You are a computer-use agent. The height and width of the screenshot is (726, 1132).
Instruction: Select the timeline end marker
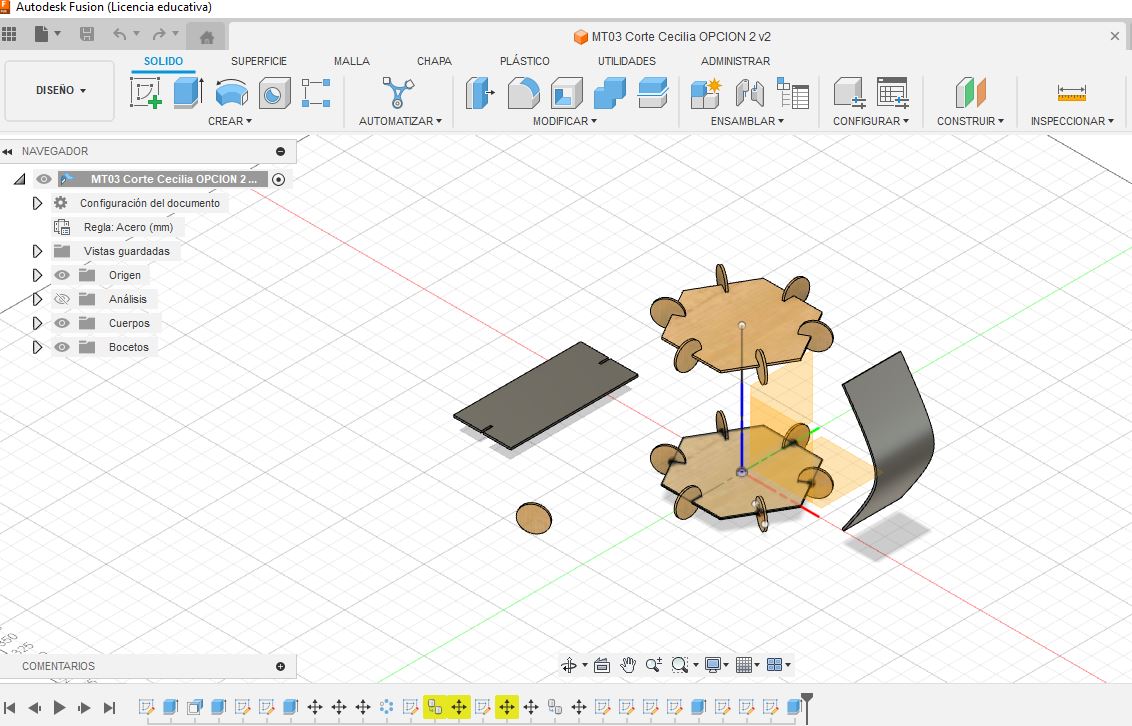tap(807, 706)
